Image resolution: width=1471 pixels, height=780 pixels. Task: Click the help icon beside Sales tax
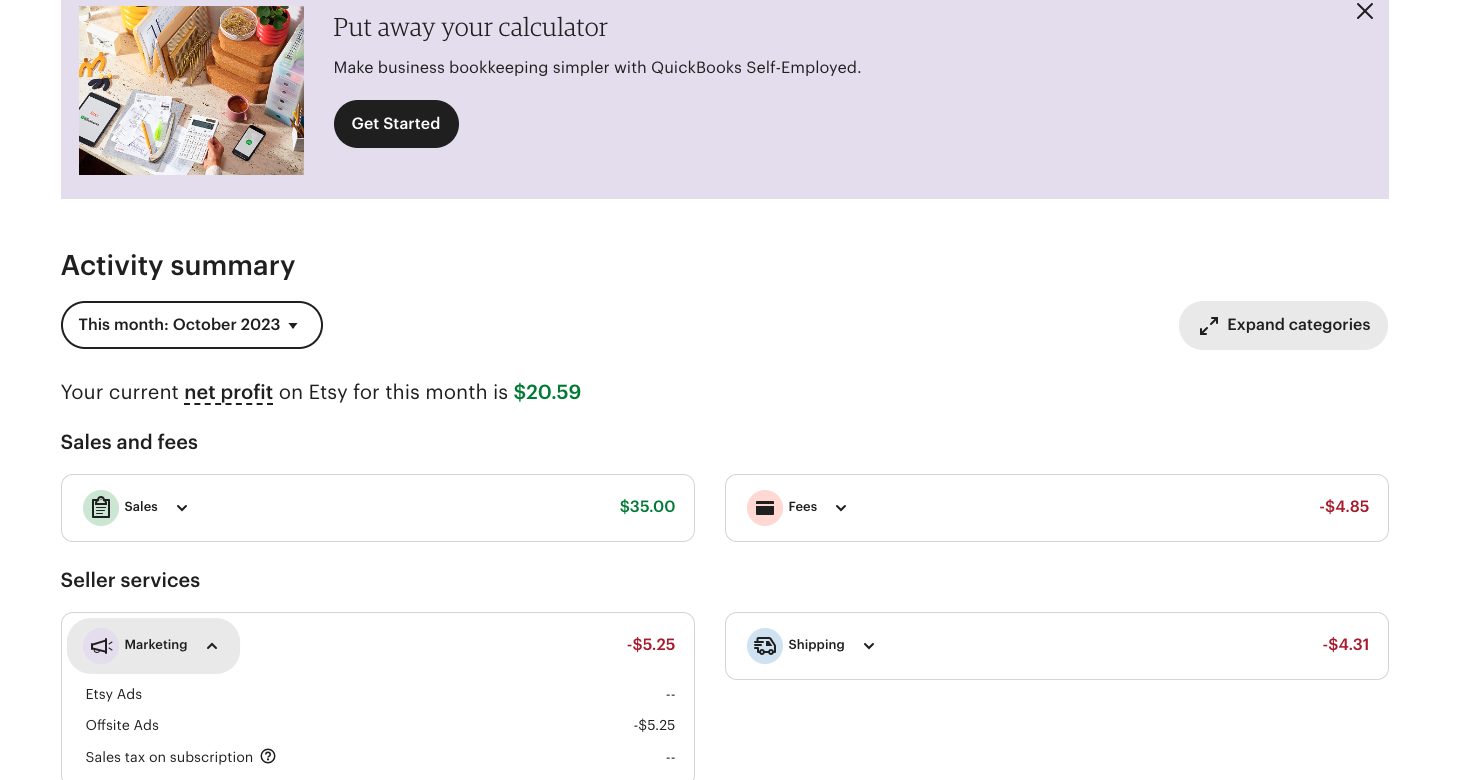(268, 757)
